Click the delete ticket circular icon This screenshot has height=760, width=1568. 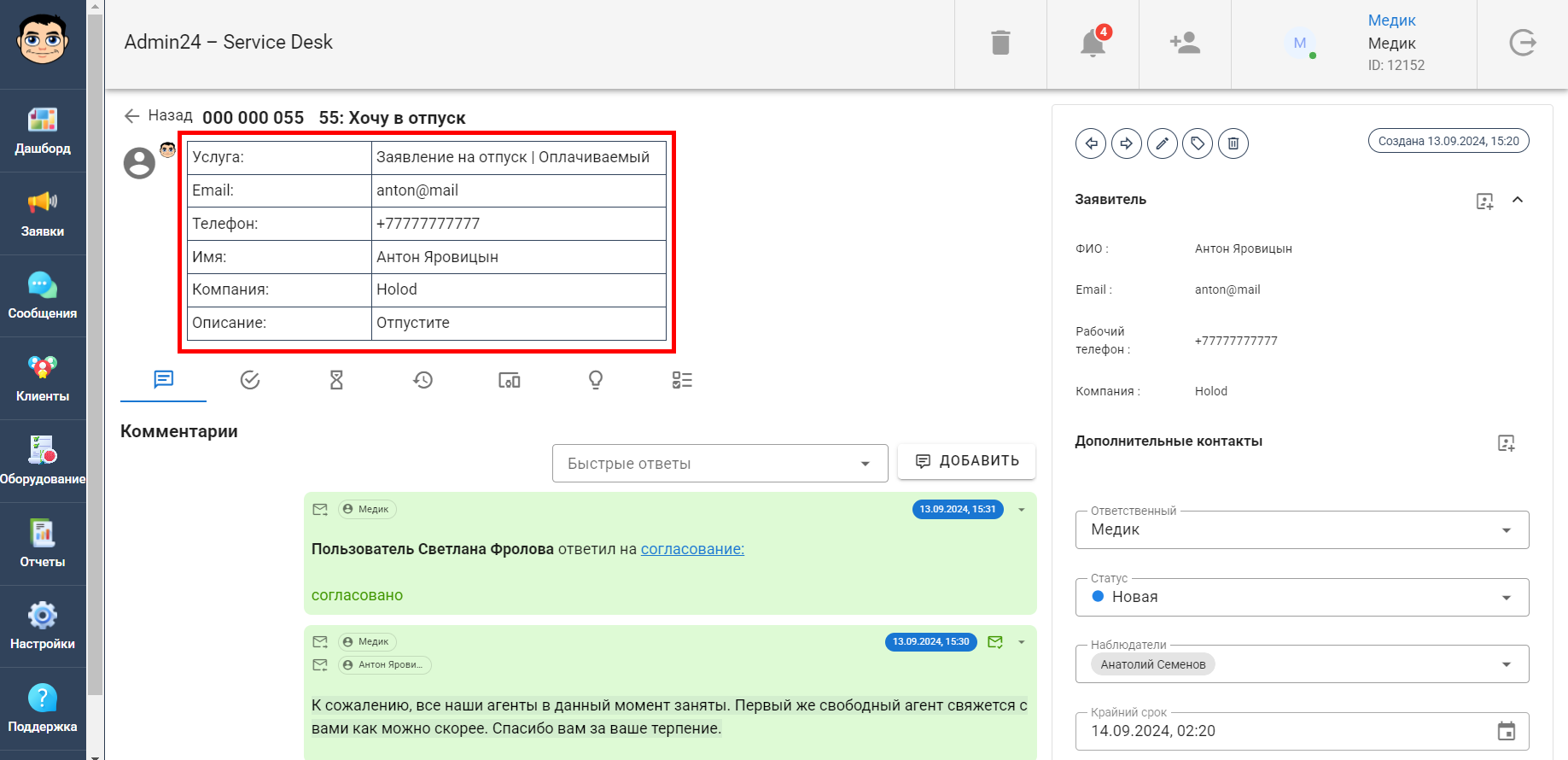pyautogui.click(x=1233, y=143)
